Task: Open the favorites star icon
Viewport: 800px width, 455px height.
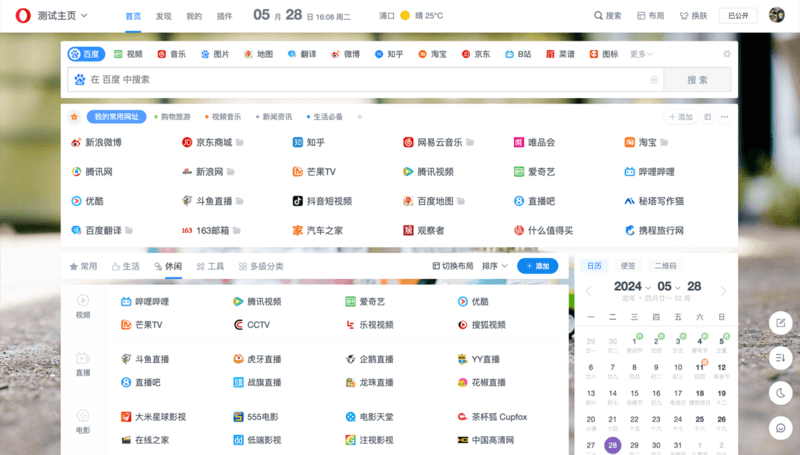Action: (74, 117)
